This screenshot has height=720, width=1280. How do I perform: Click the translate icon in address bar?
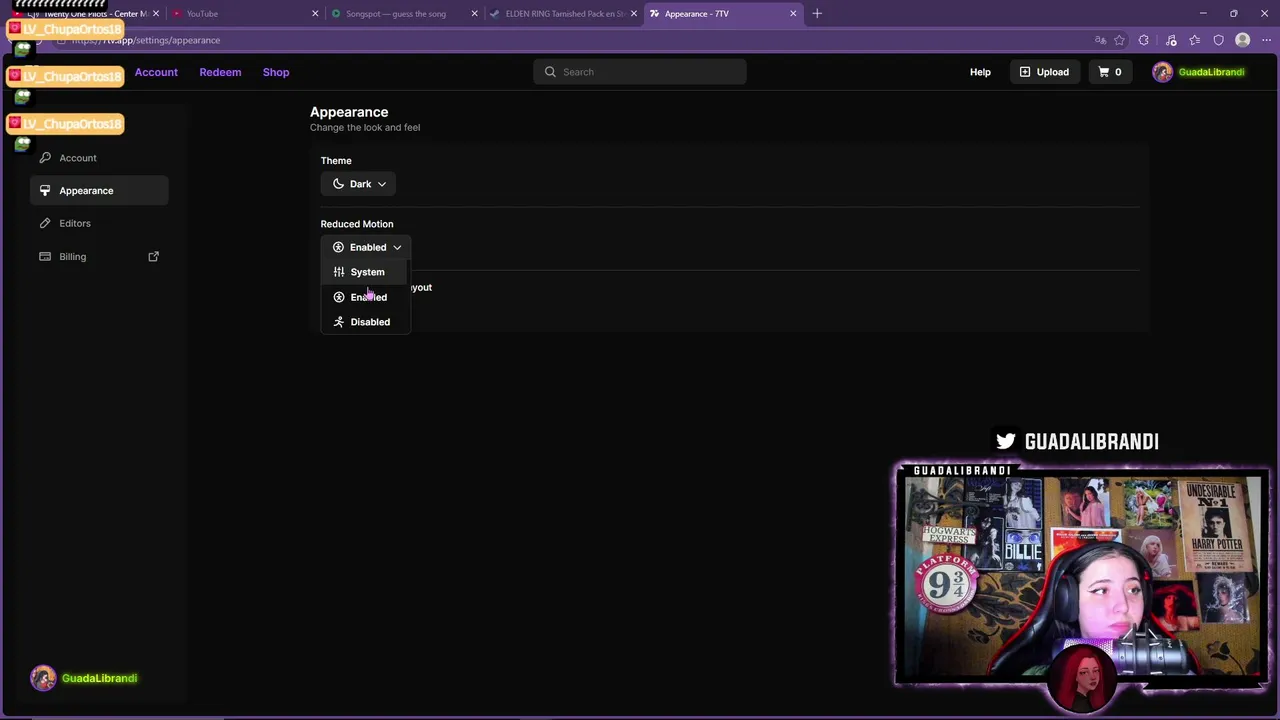point(1100,40)
